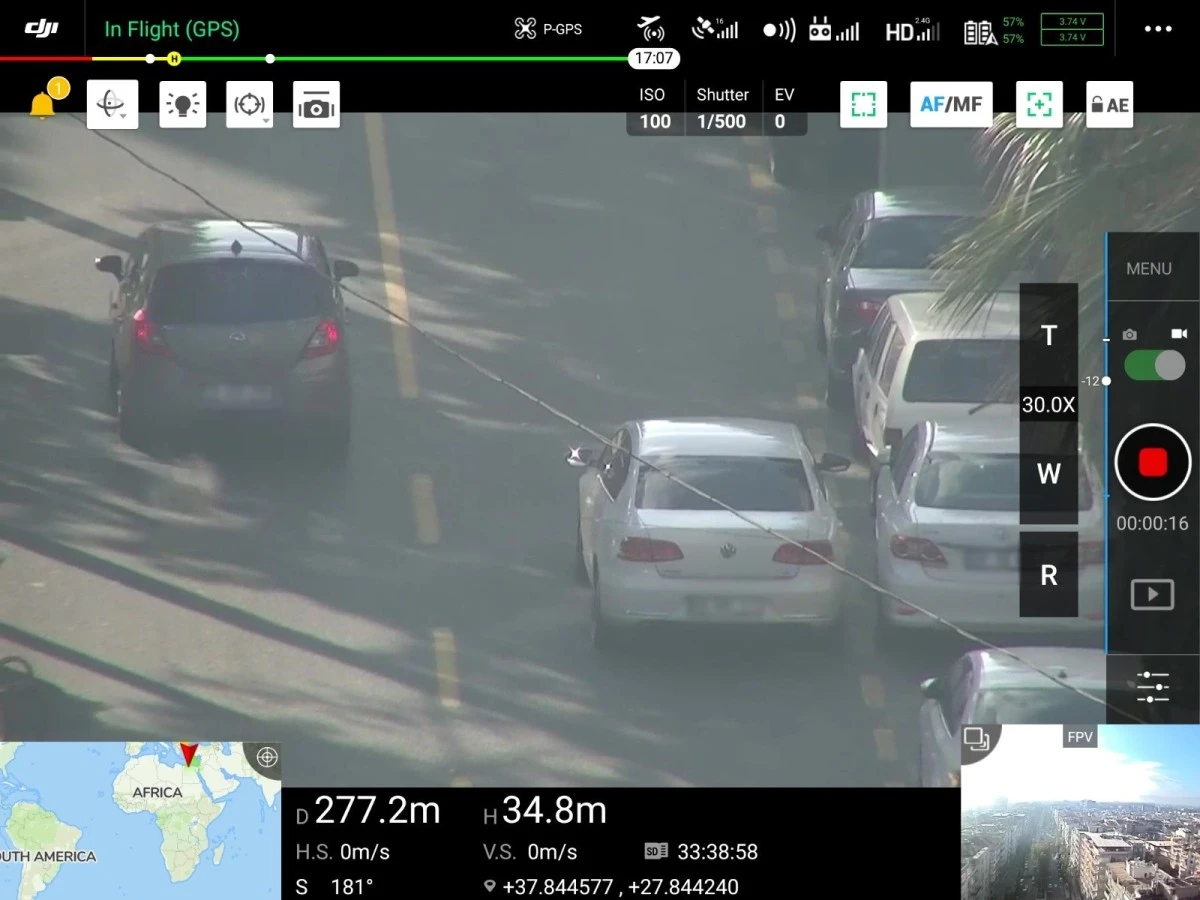1200x900 pixels.
Task: Open the notification bell alerts
Action: click(44, 102)
